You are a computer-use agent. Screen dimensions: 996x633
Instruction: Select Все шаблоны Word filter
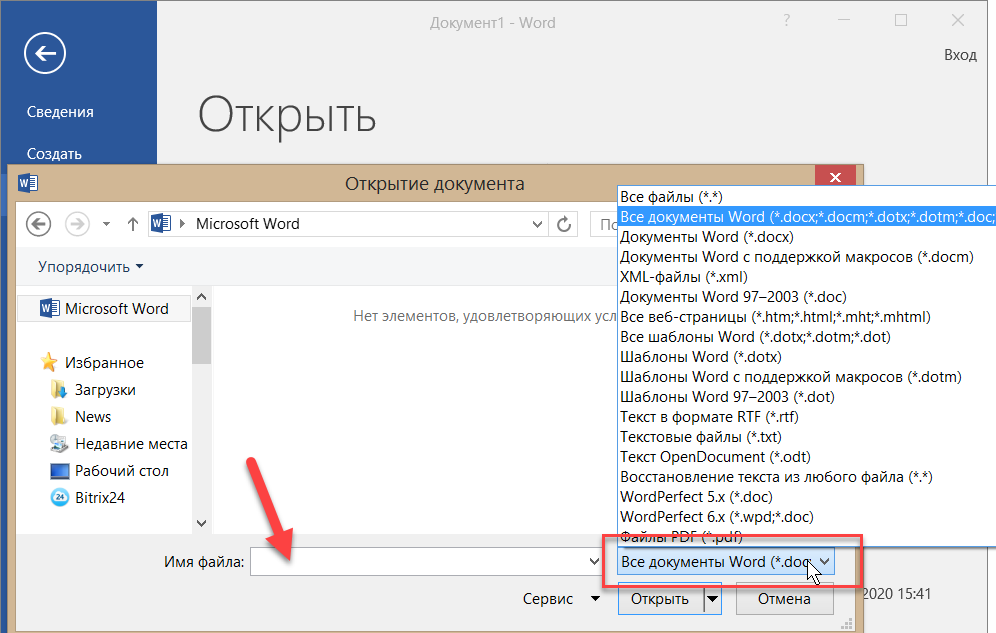[807, 336]
